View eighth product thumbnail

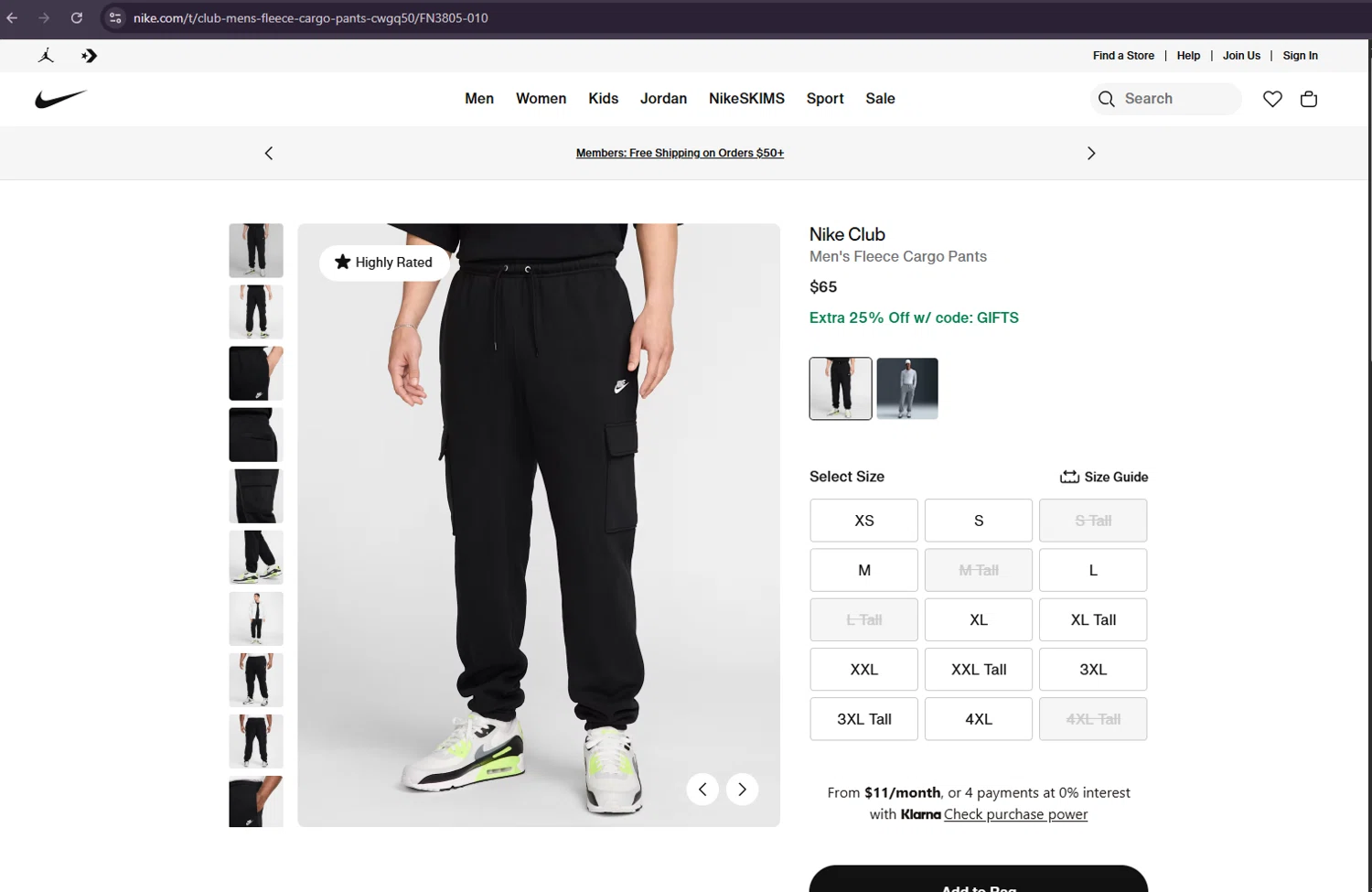pyautogui.click(x=256, y=680)
